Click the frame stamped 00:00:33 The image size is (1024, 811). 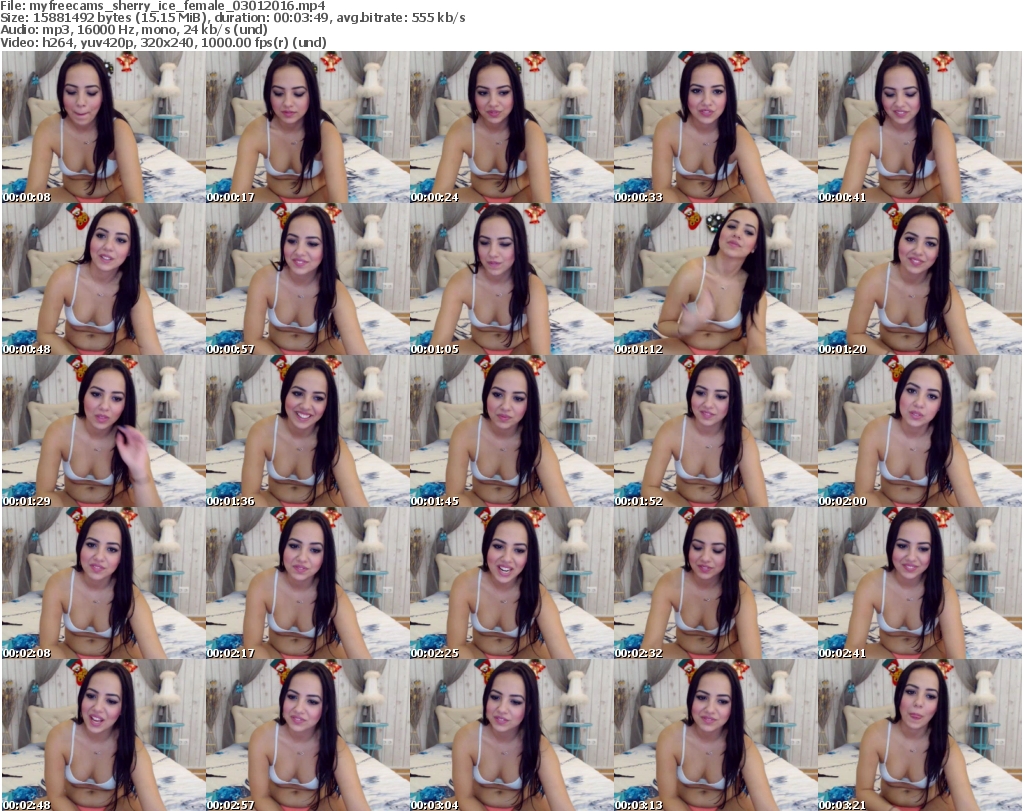pyautogui.click(x=715, y=127)
